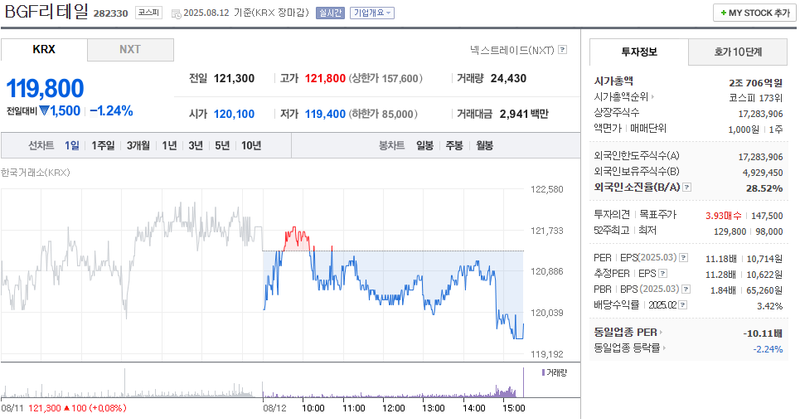Show the 월봉 candlestick chart
Screen dimensions: 800x419
point(484,145)
